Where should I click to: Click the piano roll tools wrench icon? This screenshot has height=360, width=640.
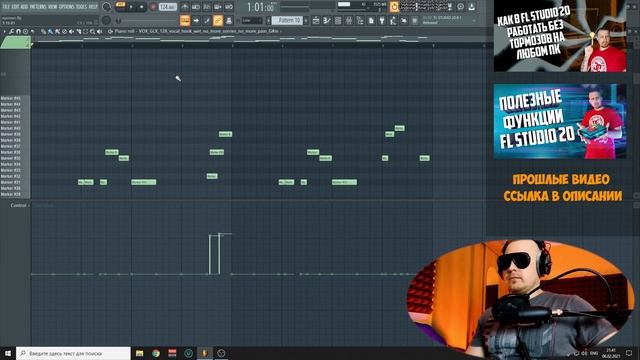(x=11, y=31)
